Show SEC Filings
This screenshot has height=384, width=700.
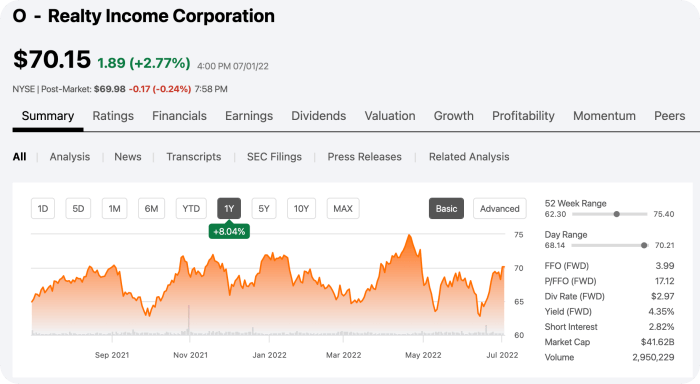pyautogui.click(x=274, y=157)
